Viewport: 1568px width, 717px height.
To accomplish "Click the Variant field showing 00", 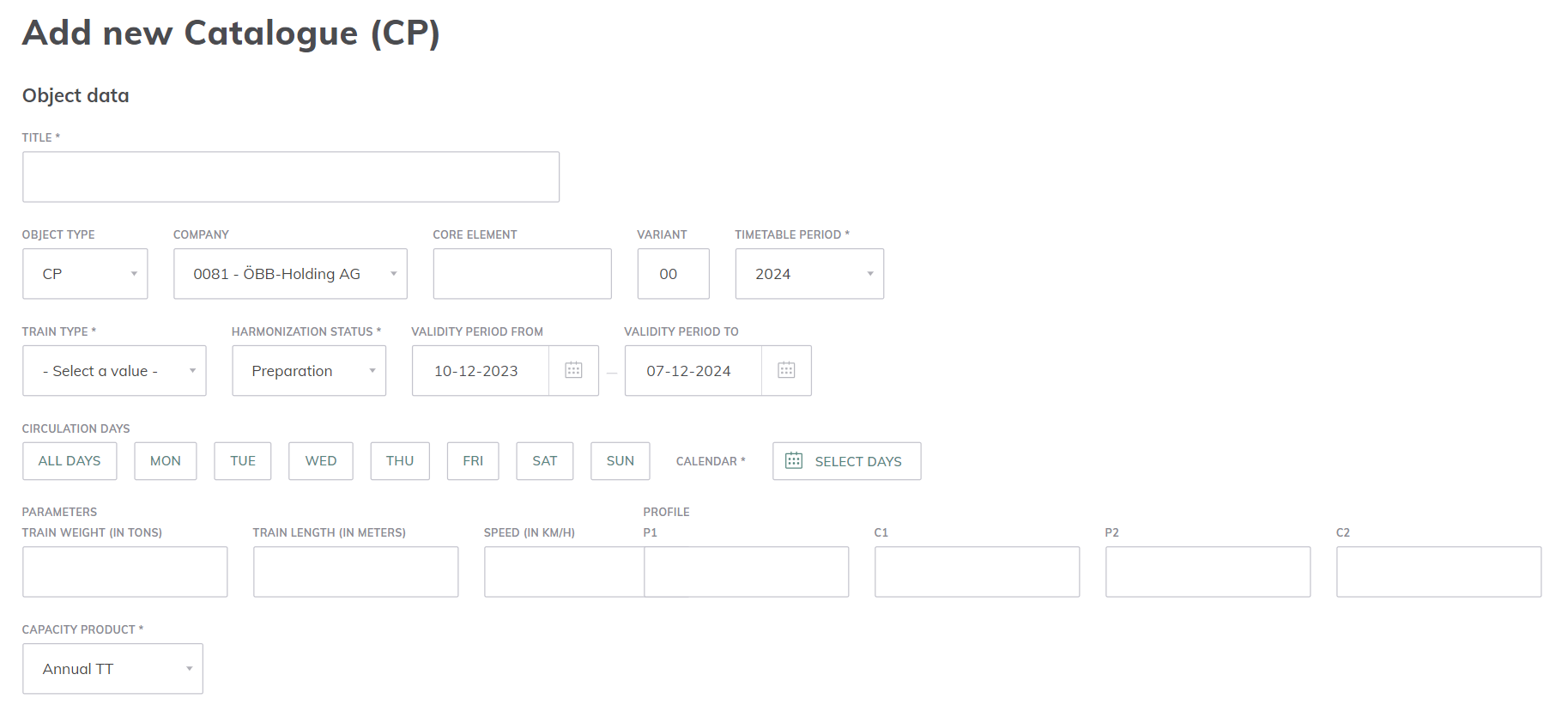I will (x=673, y=274).
